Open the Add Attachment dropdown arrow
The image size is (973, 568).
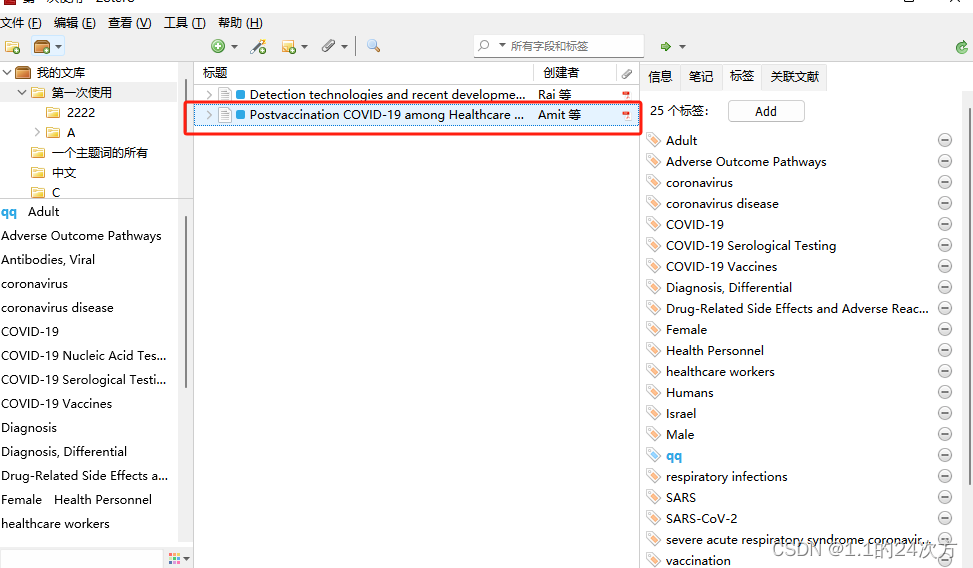pos(344,47)
